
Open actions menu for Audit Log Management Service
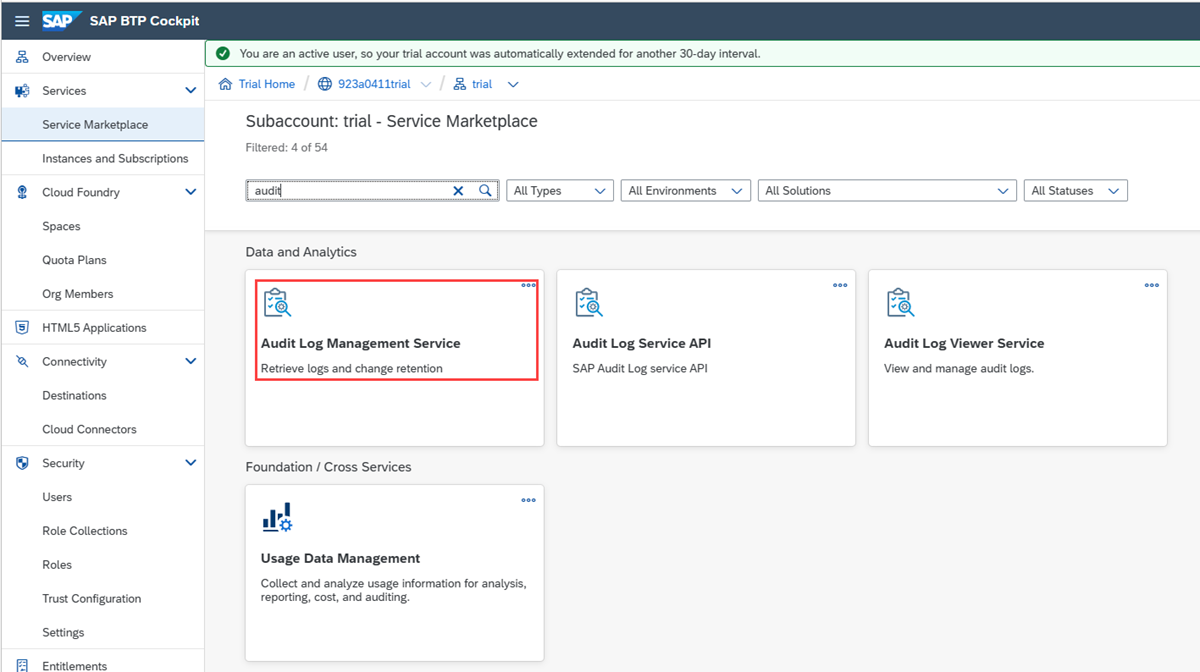point(528,285)
